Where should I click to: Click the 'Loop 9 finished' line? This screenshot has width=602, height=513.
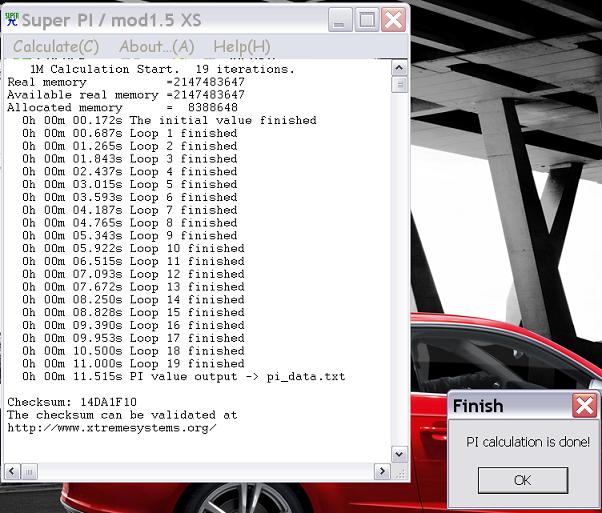click(129, 236)
